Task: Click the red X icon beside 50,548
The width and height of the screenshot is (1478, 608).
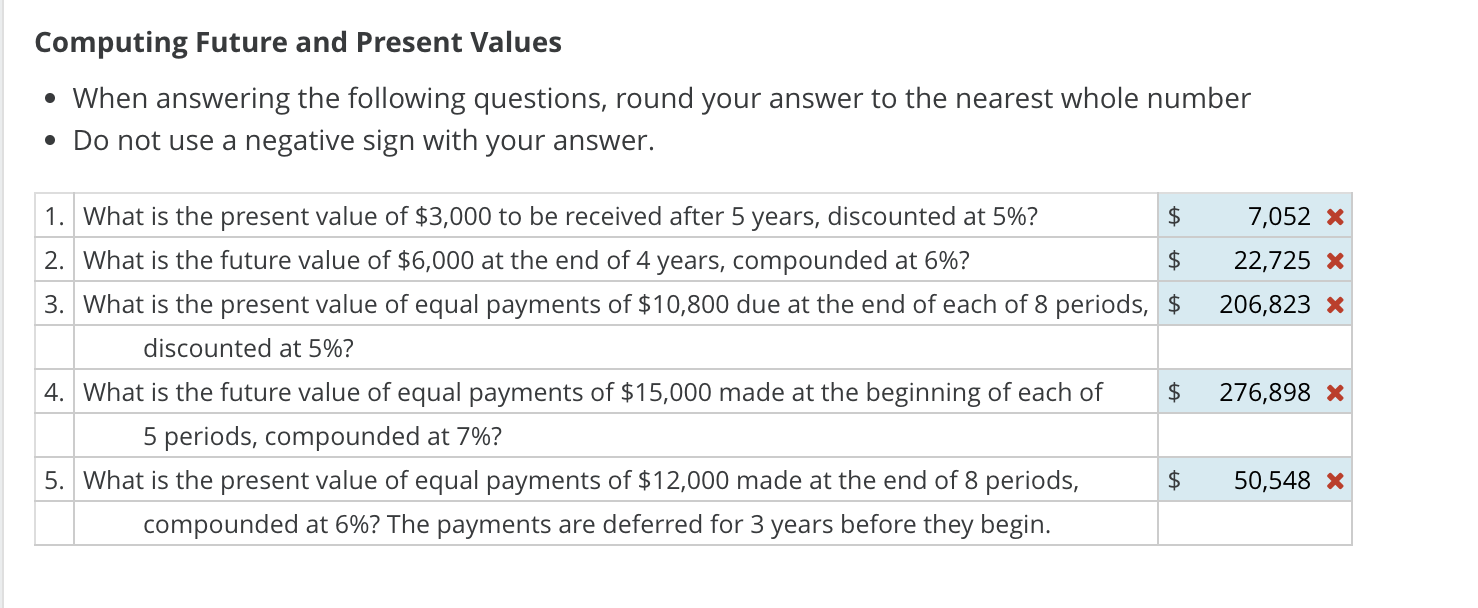Action: pyautogui.click(x=1334, y=480)
